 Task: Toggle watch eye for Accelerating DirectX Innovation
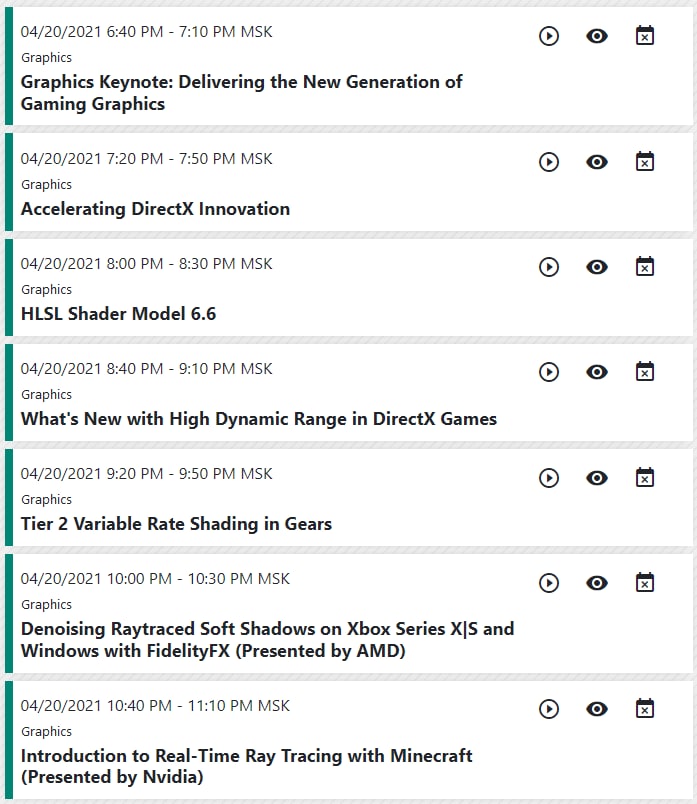597,161
